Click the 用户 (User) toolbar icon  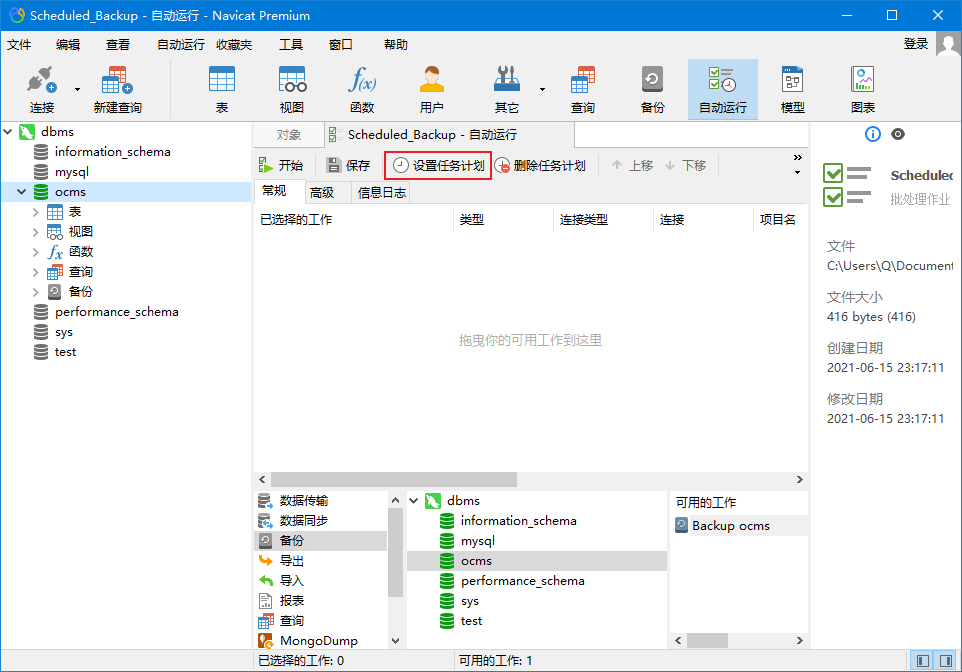point(431,88)
